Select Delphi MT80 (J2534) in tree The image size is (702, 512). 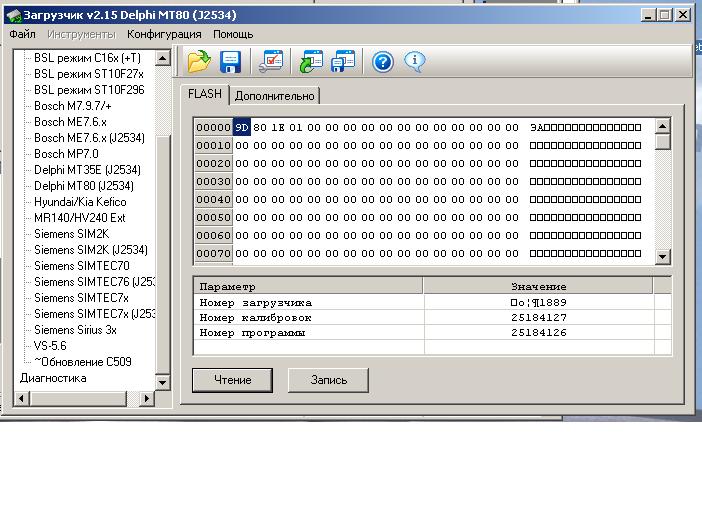click(x=84, y=186)
